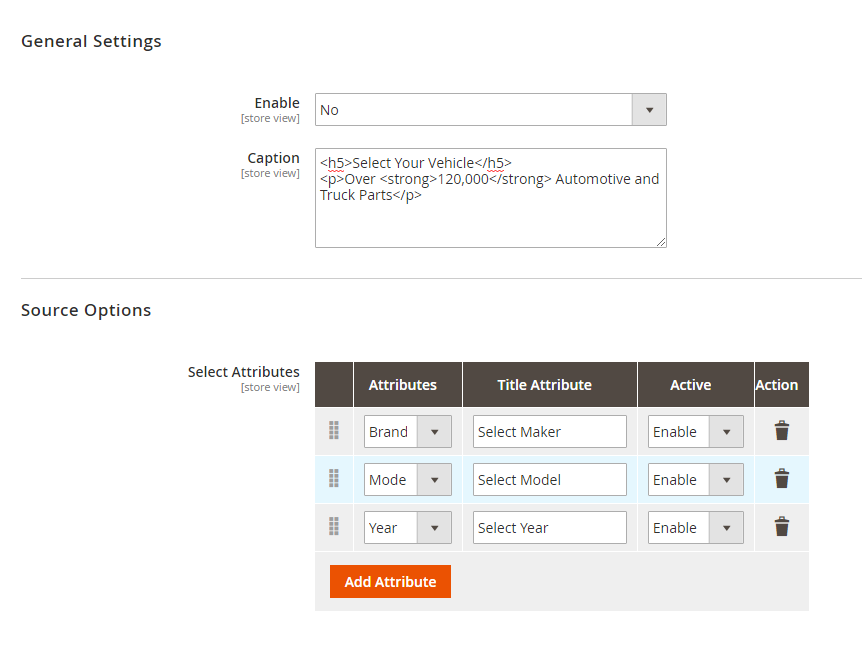Open Active dropdown for Brand row

[695, 431]
